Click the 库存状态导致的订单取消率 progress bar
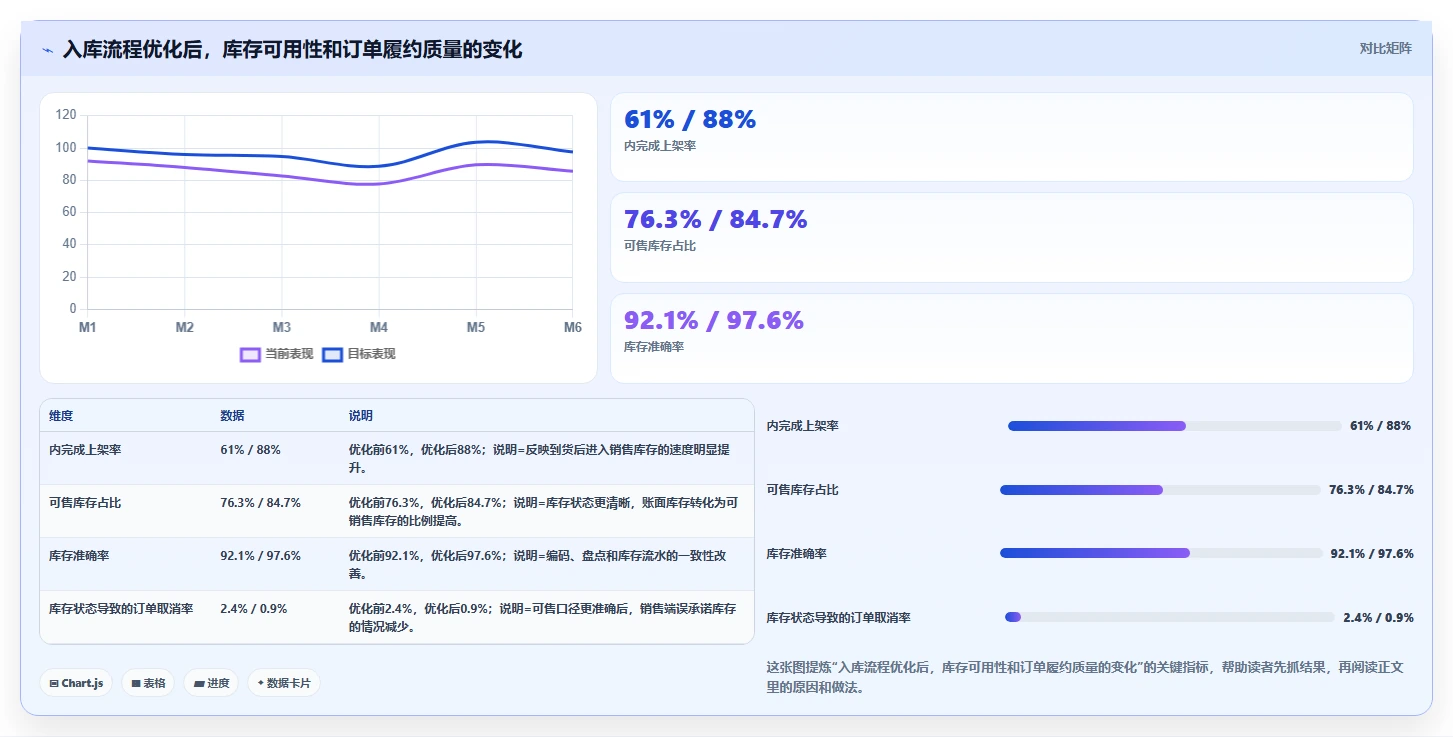 pyautogui.click(x=1170, y=617)
